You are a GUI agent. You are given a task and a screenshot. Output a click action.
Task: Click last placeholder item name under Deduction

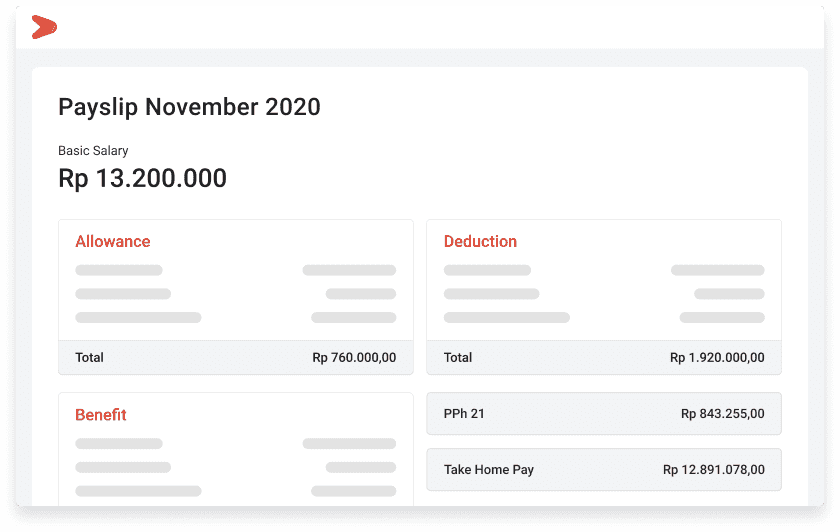(x=506, y=318)
